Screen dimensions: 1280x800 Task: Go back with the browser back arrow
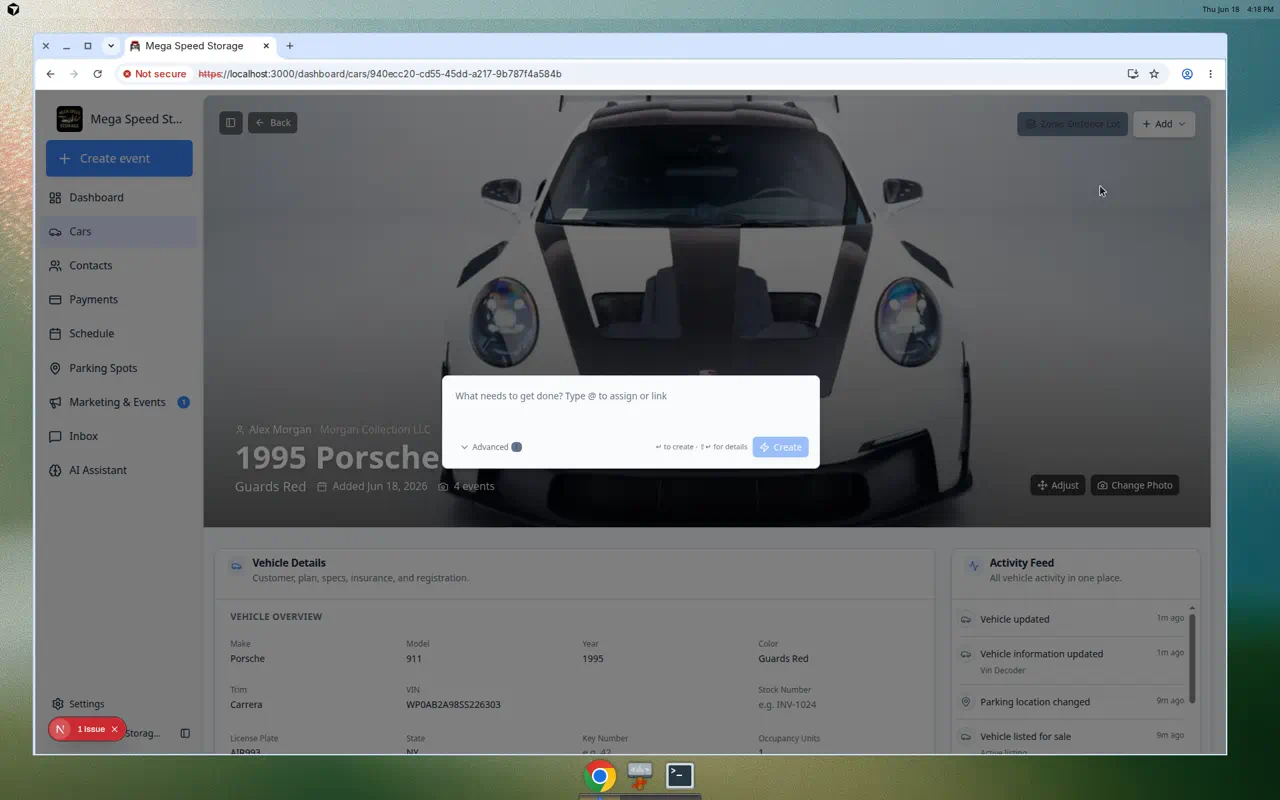[50, 74]
